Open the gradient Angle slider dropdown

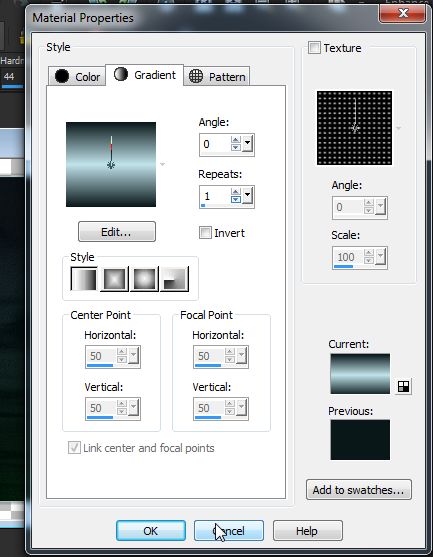tap(248, 144)
